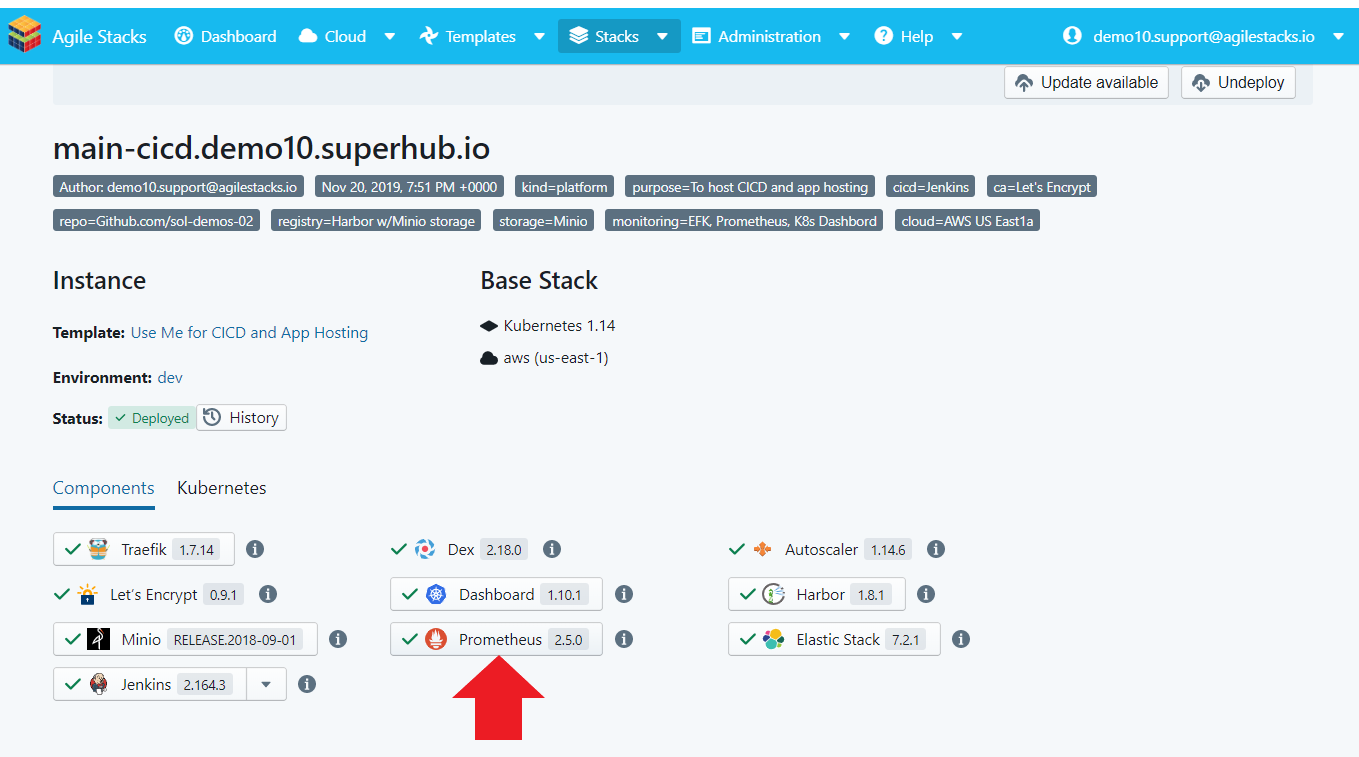Switch to the Kubernetes tab
The height and width of the screenshot is (757, 1359).
click(x=222, y=488)
